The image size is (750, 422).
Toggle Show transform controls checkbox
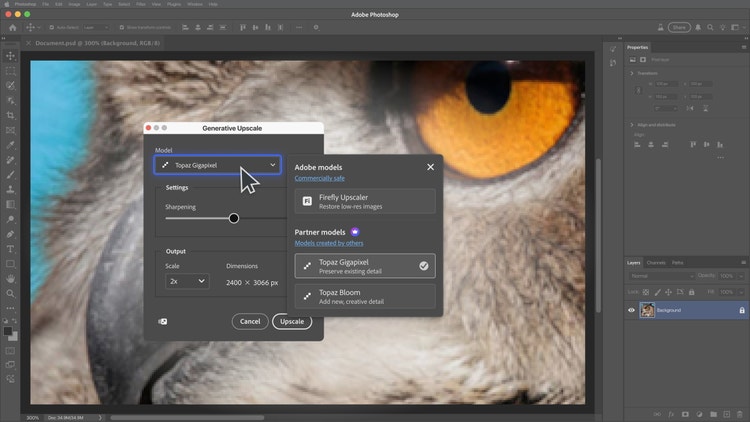point(121,28)
